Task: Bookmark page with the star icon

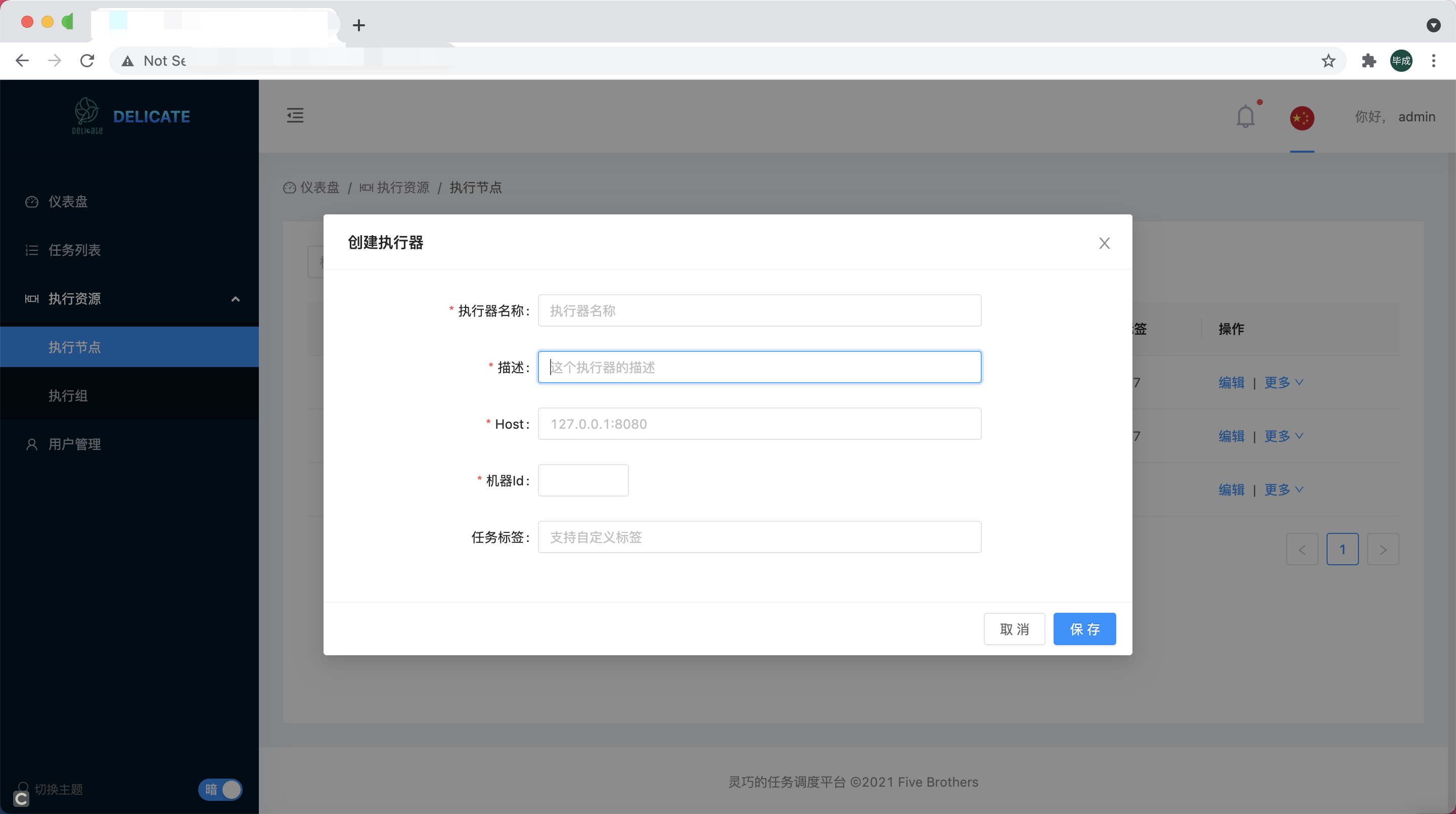Action: [x=1328, y=61]
